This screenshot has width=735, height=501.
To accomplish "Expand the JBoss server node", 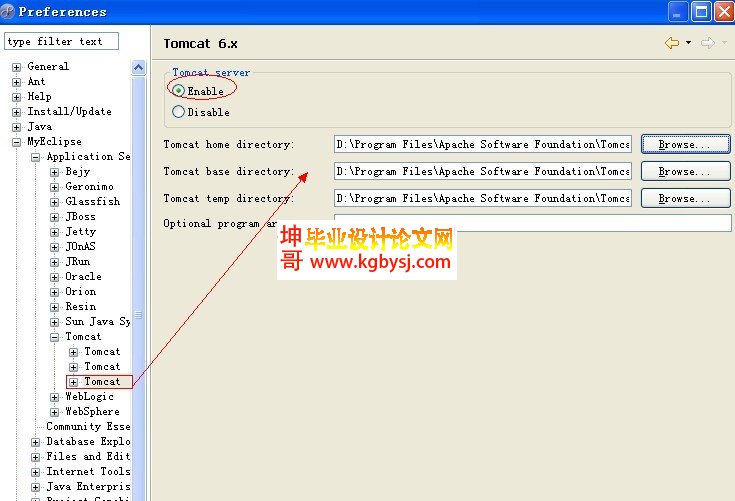I will click(54, 217).
